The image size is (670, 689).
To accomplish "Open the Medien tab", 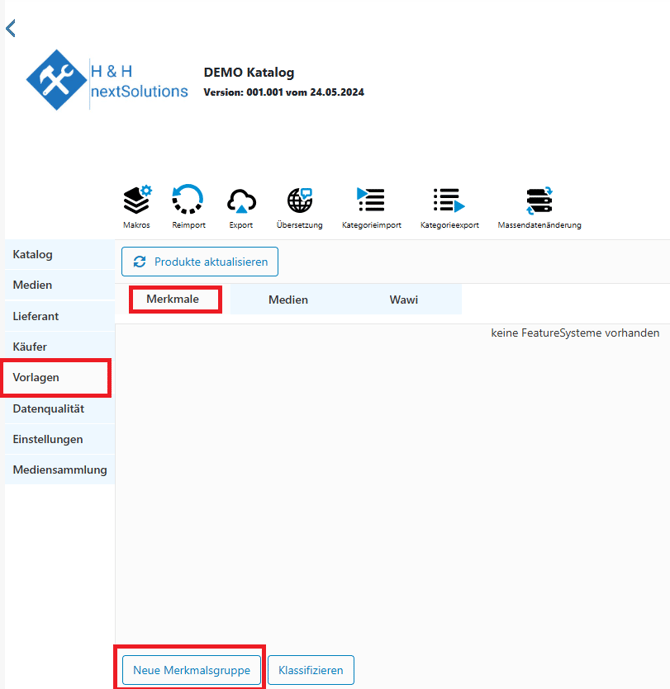I will click(288, 299).
